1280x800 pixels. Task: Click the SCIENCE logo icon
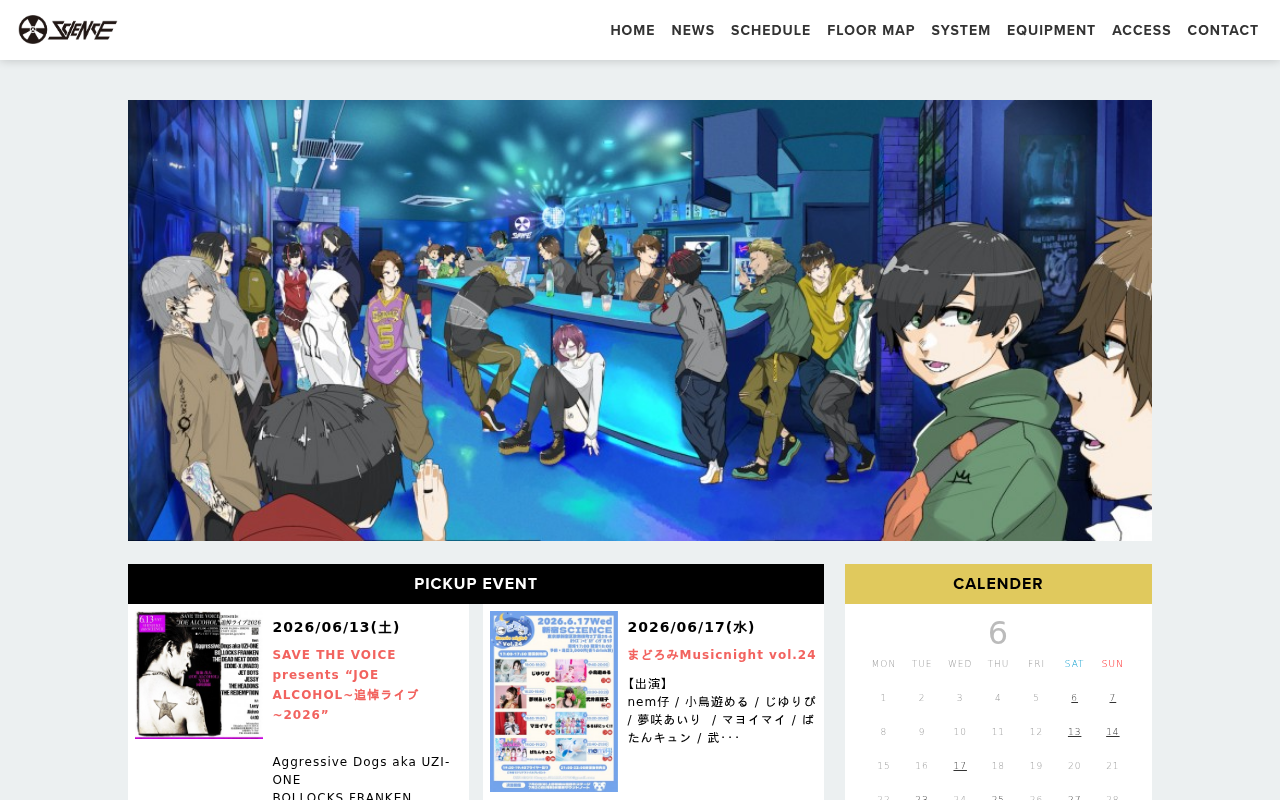68,30
